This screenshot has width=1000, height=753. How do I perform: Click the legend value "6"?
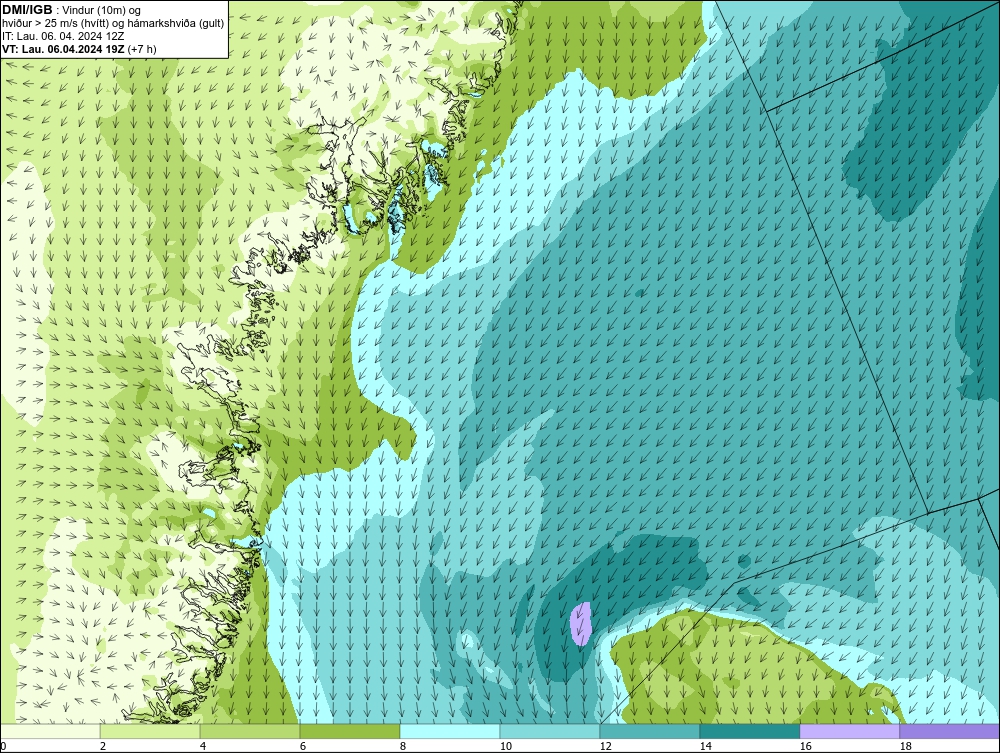click(x=302, y=746)
